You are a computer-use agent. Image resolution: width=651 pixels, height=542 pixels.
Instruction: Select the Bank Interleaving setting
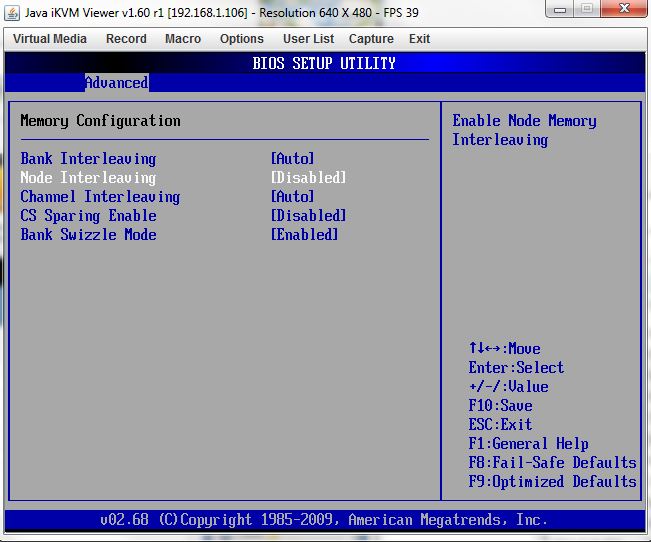click(88, 159)
